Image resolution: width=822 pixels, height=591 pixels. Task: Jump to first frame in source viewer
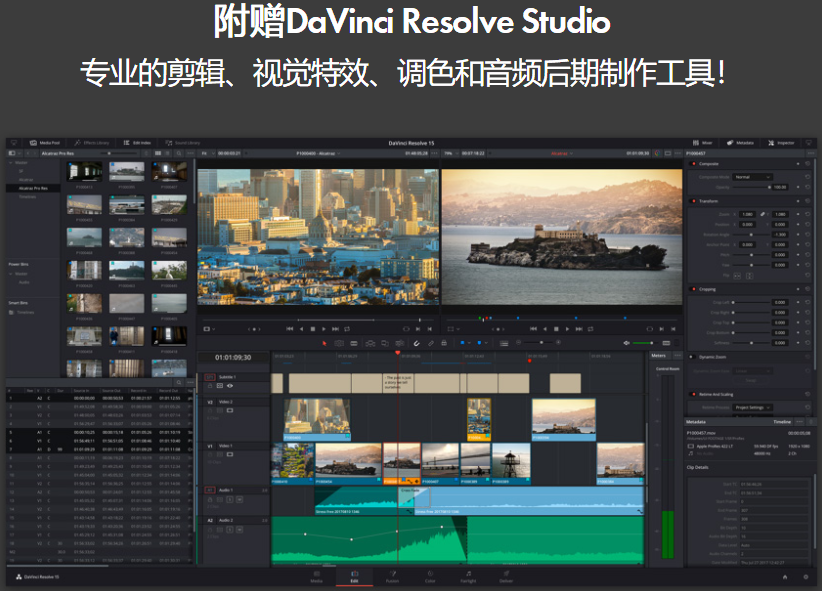[x=289, y=329]
